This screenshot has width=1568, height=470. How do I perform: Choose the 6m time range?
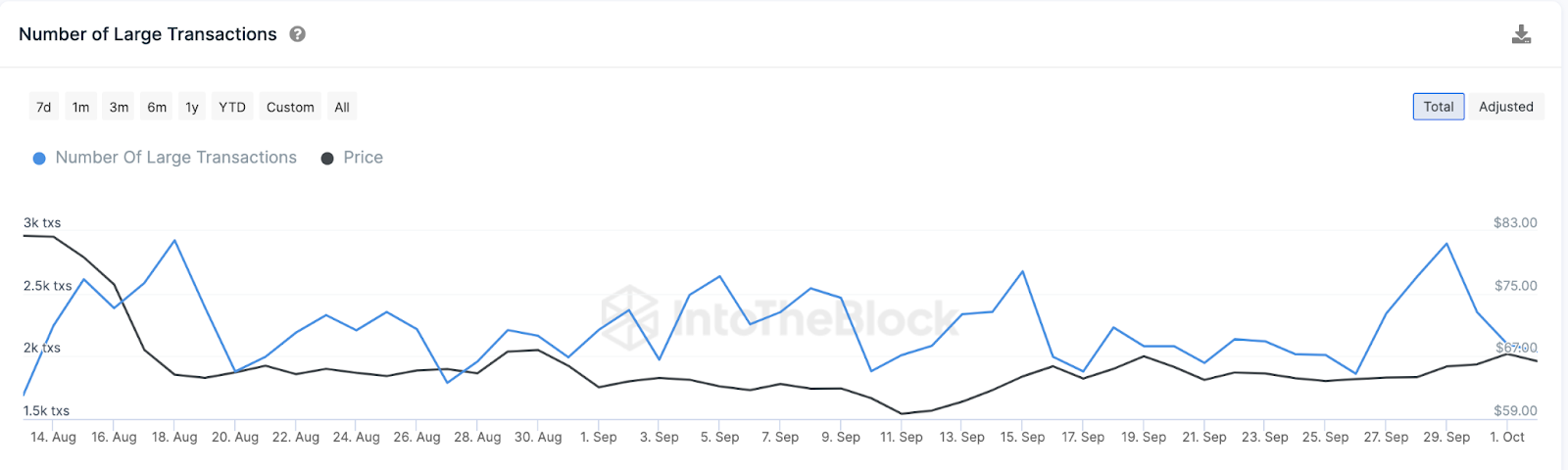[157, 107]
